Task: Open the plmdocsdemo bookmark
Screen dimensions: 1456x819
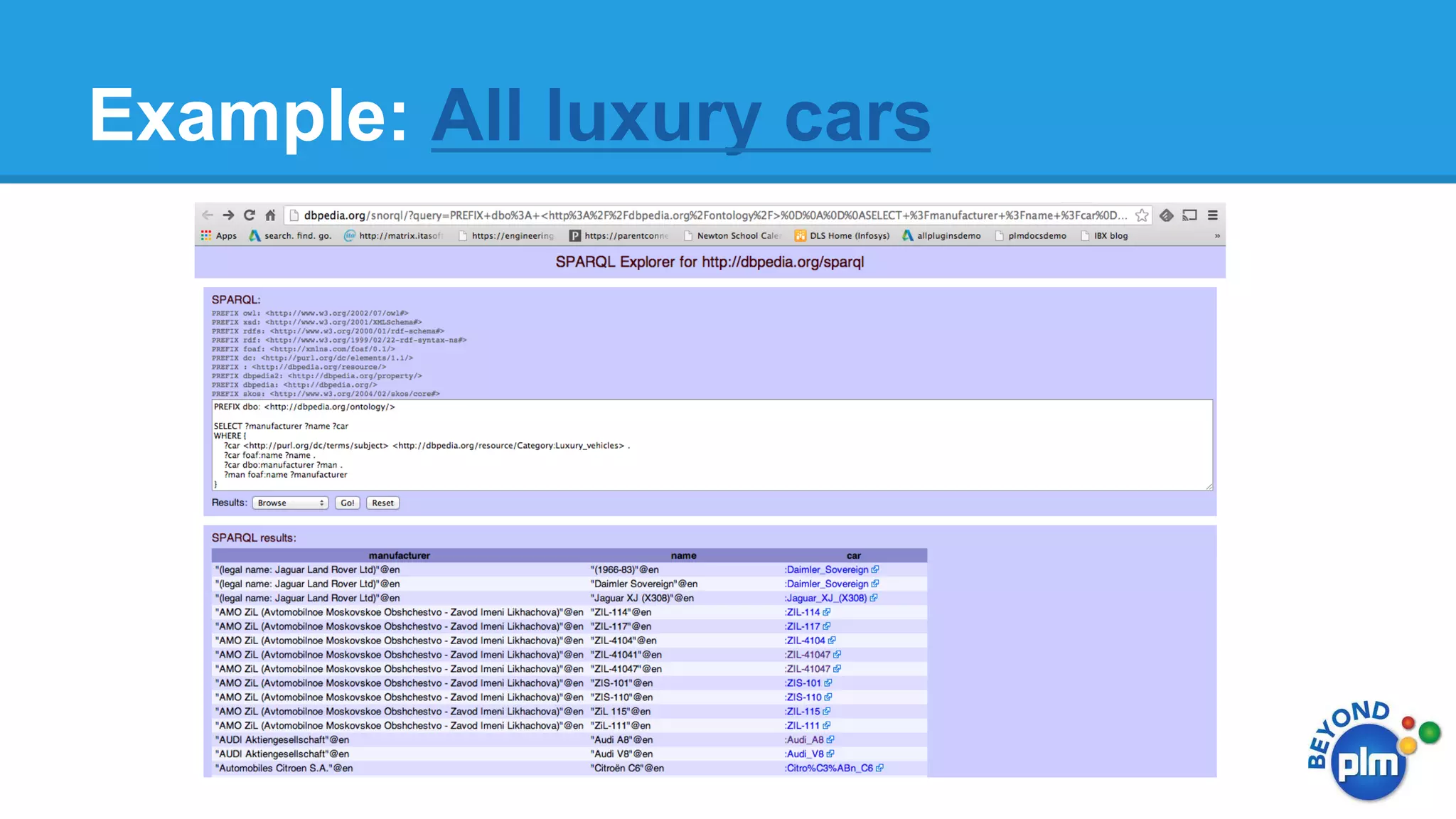Action: coord(1030,235)
